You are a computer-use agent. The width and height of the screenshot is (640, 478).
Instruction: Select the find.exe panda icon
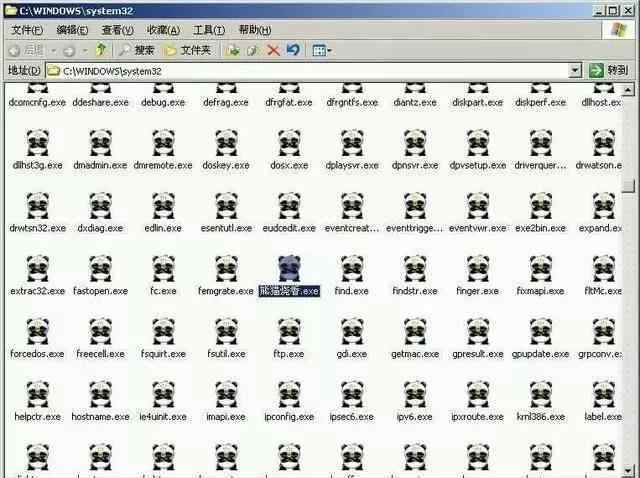(352, 269)
